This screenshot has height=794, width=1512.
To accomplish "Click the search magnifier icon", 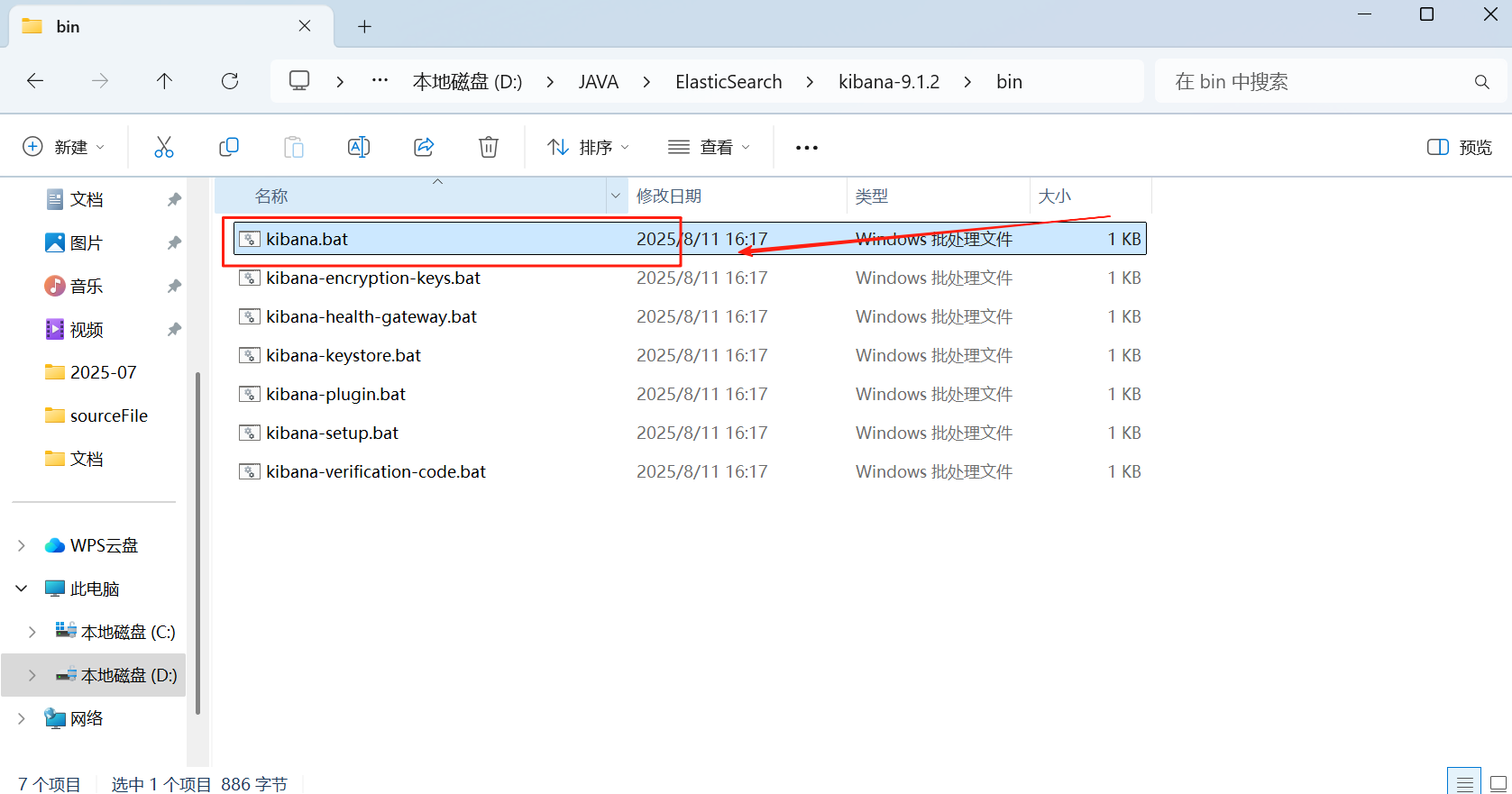I will coord(1482,82).
